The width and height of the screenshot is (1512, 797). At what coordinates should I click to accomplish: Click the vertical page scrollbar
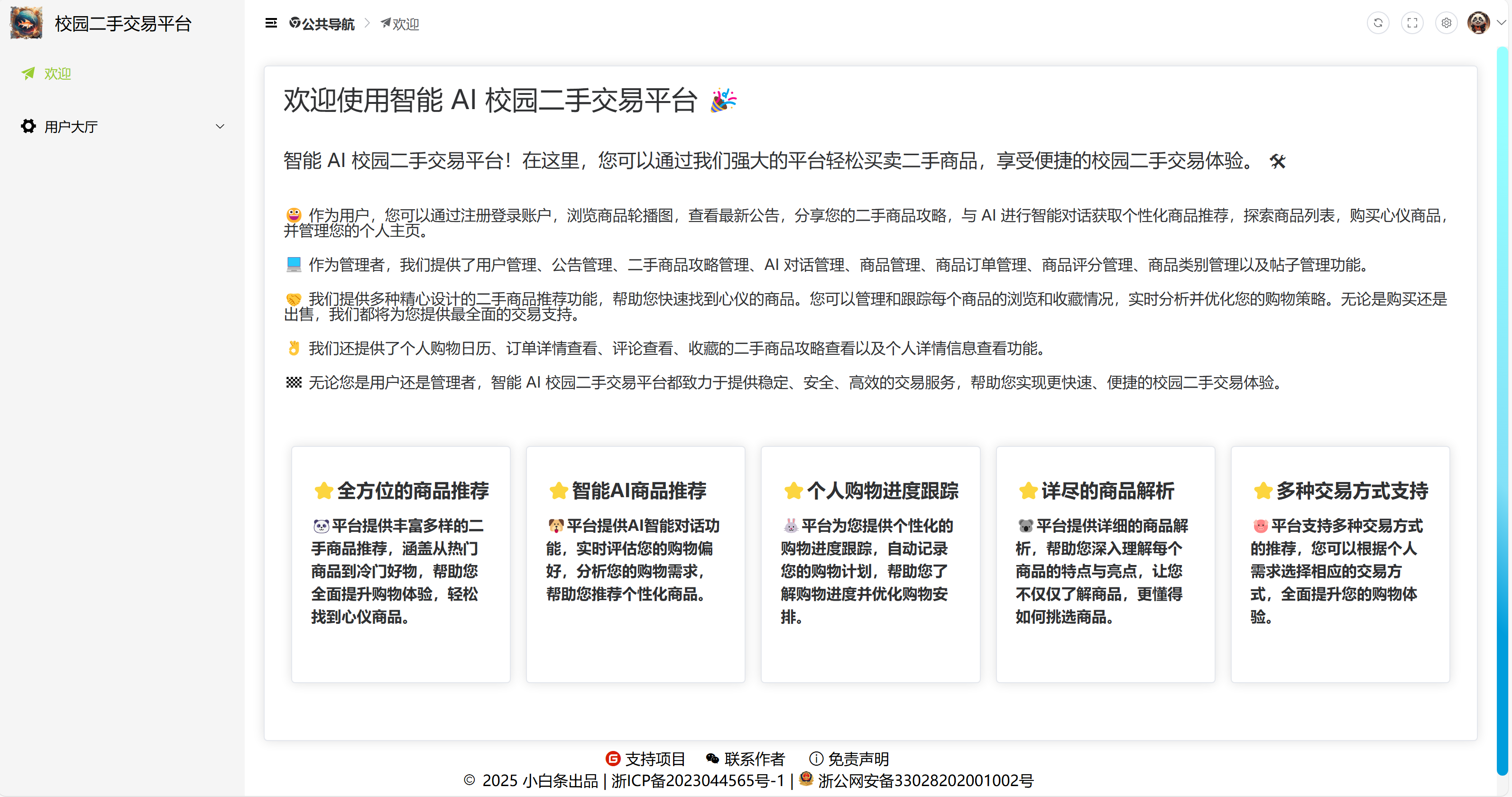(1502, 411)
